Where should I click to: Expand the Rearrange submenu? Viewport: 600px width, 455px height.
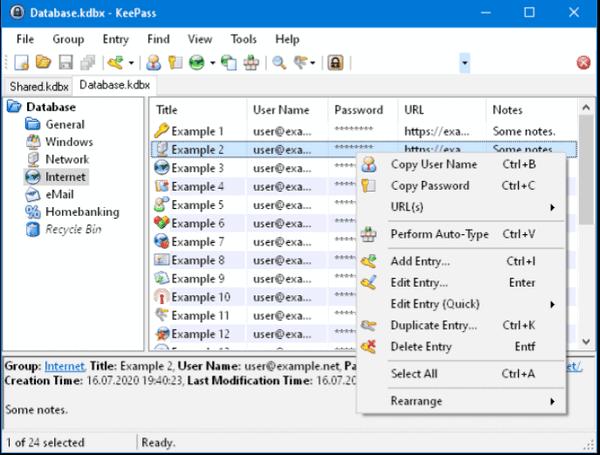coord(461,401)
